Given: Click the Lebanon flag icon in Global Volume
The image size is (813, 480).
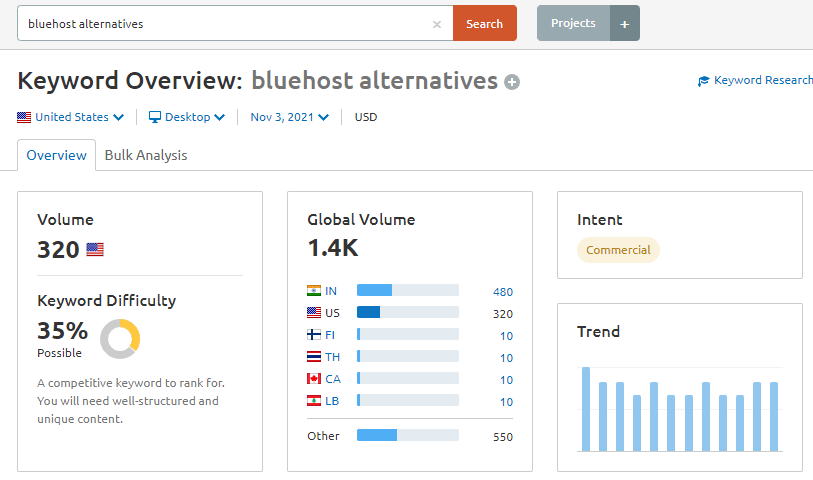Looking at the screenshot, I should click(x=314, y=401).
